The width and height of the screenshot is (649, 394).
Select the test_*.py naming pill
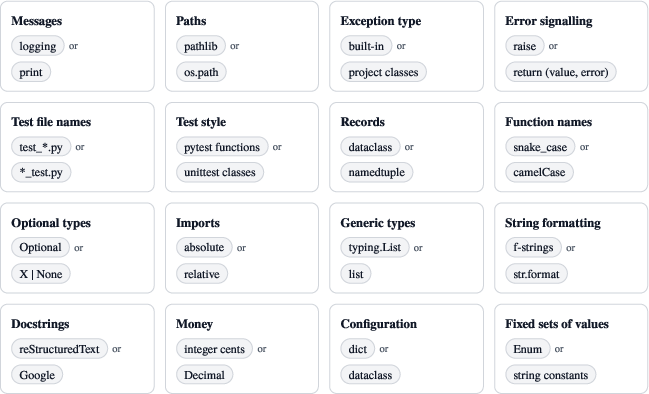(x=41, y=147)
